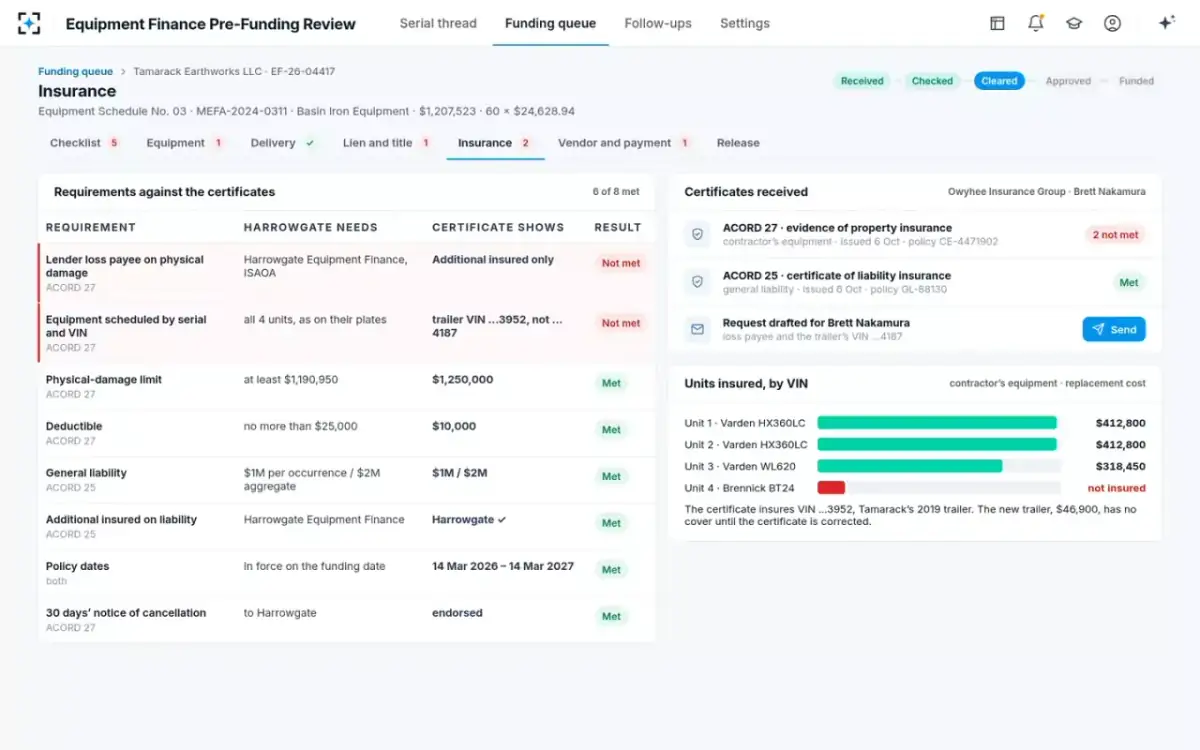Image resolution: width=1200 pixels, height=750 pixels.
Task: Open the Release tab
Action: point(738,143)
